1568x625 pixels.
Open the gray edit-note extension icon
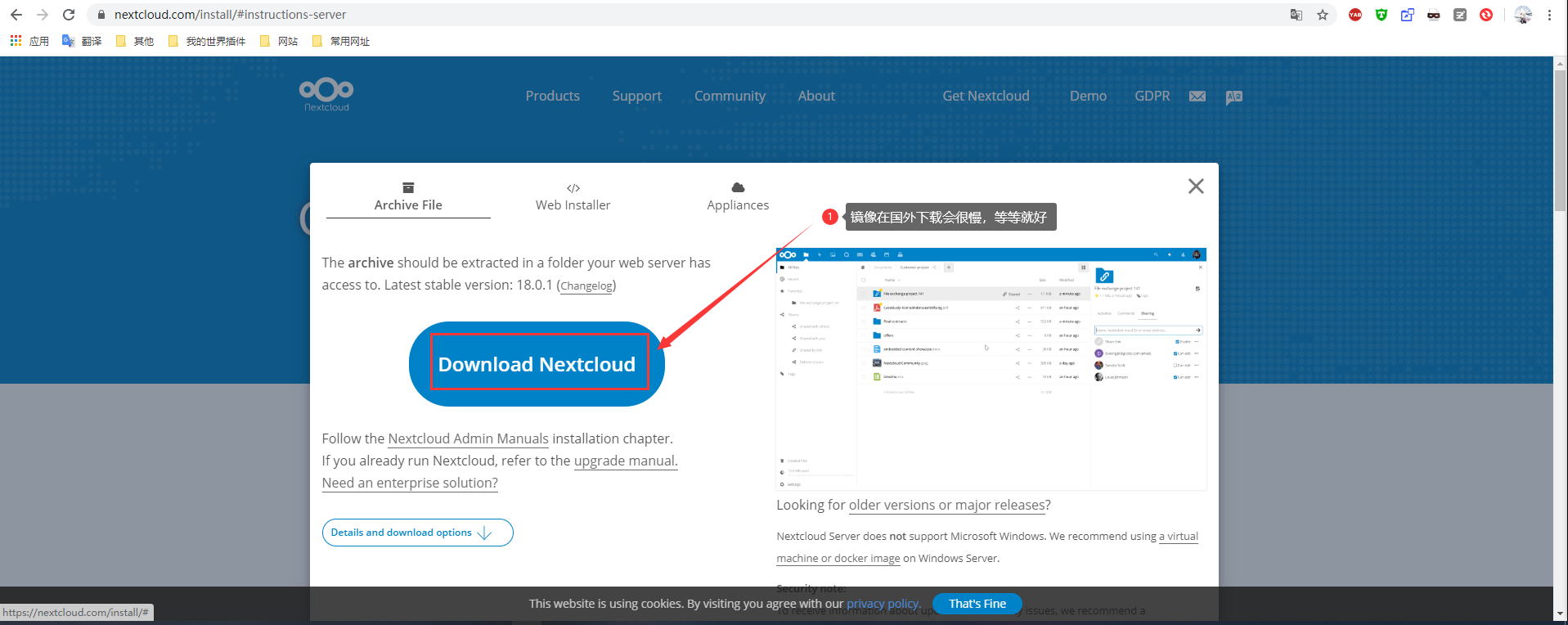pyautogui.click(x=1460, y=15)
